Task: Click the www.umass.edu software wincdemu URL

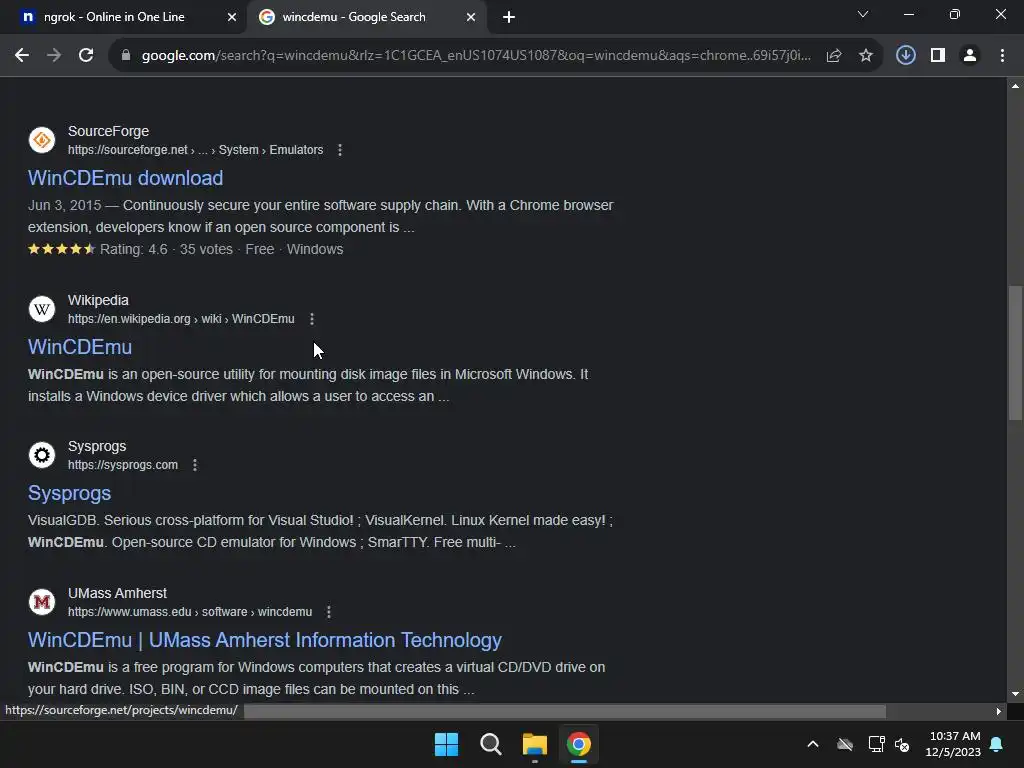Action: (x=190, y=612)
